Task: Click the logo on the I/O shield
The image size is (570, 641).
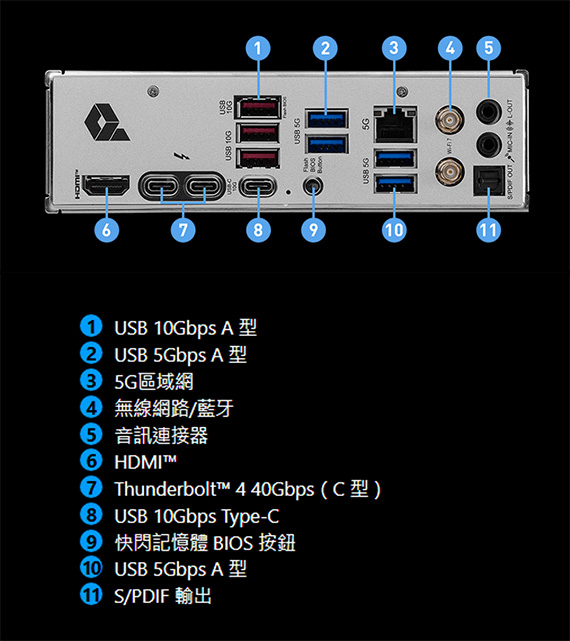Action: click(x=107, y=122)
